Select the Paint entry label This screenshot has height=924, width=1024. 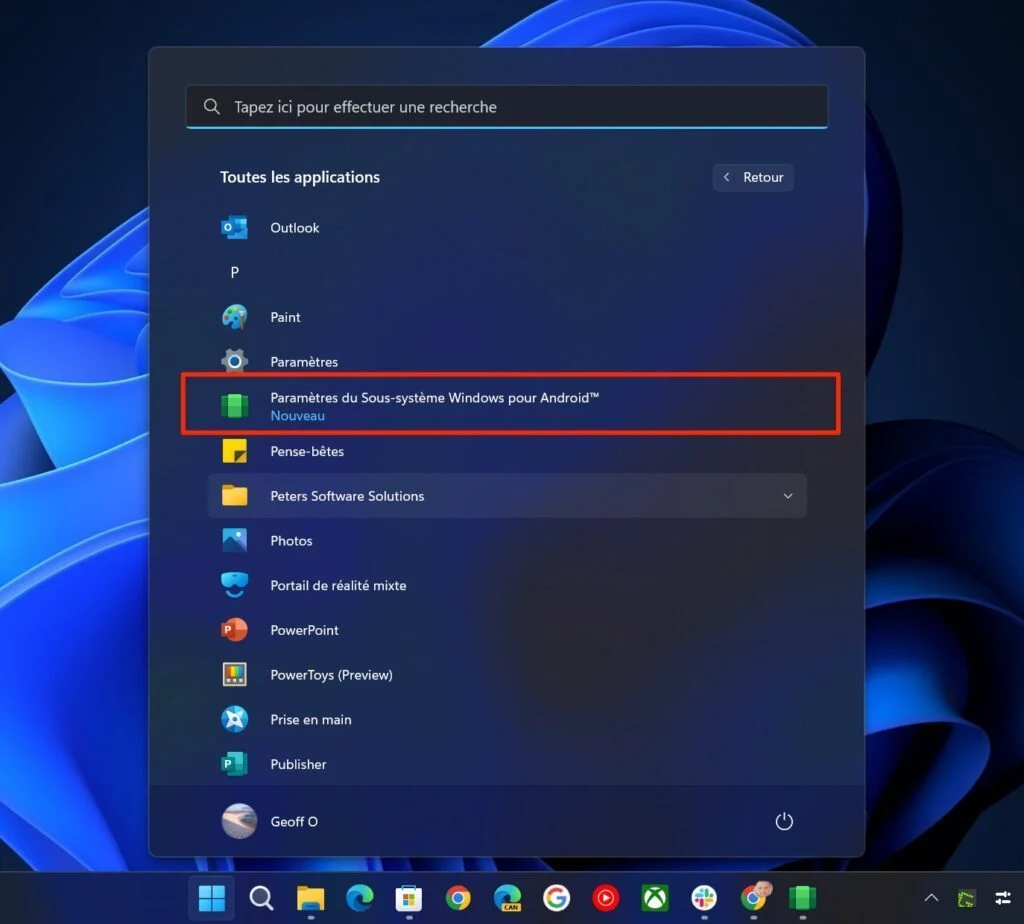point(285,317)
